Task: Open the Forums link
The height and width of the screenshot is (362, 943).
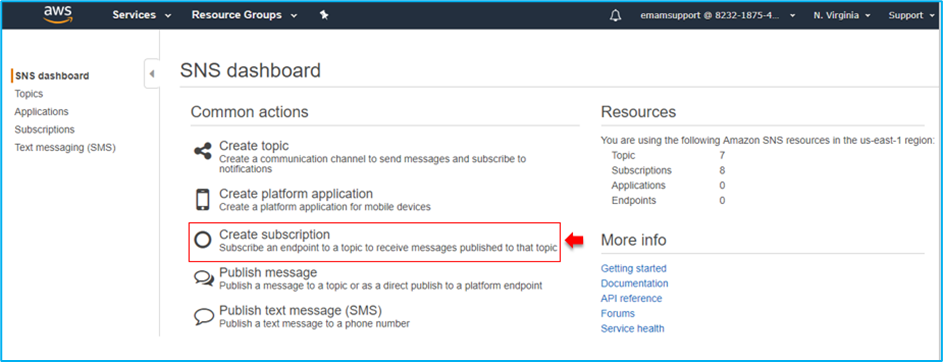Action: (618, 313)
